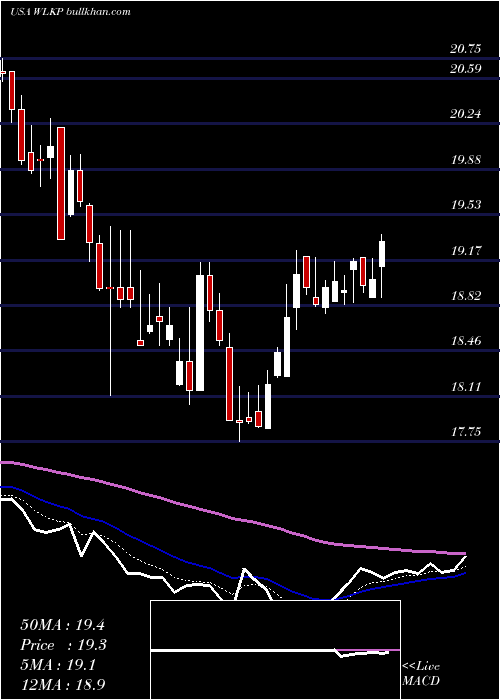Image resolution: width=500 pixels, height=700 pixels.
Task: Click the Price : 19.3 readout
Action: [x=63, y=645]
